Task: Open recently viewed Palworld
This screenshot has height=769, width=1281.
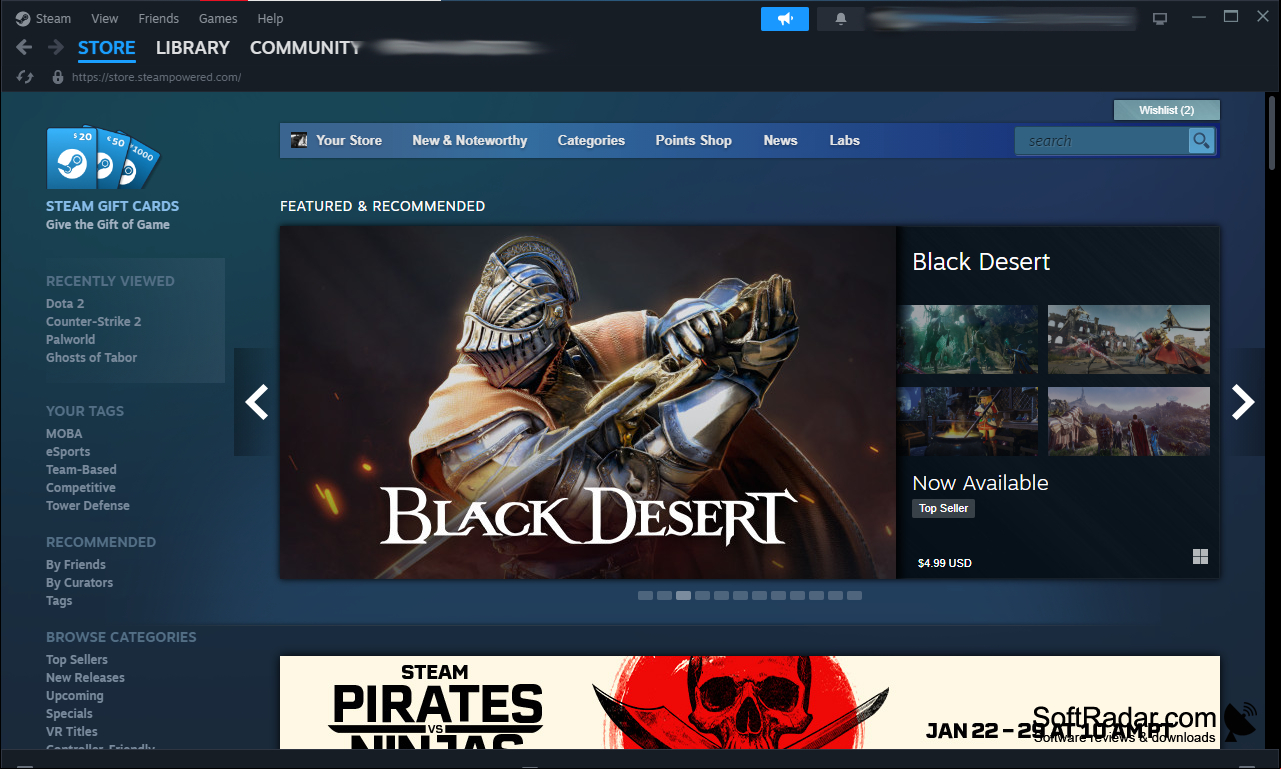Action: pos(70,340)
